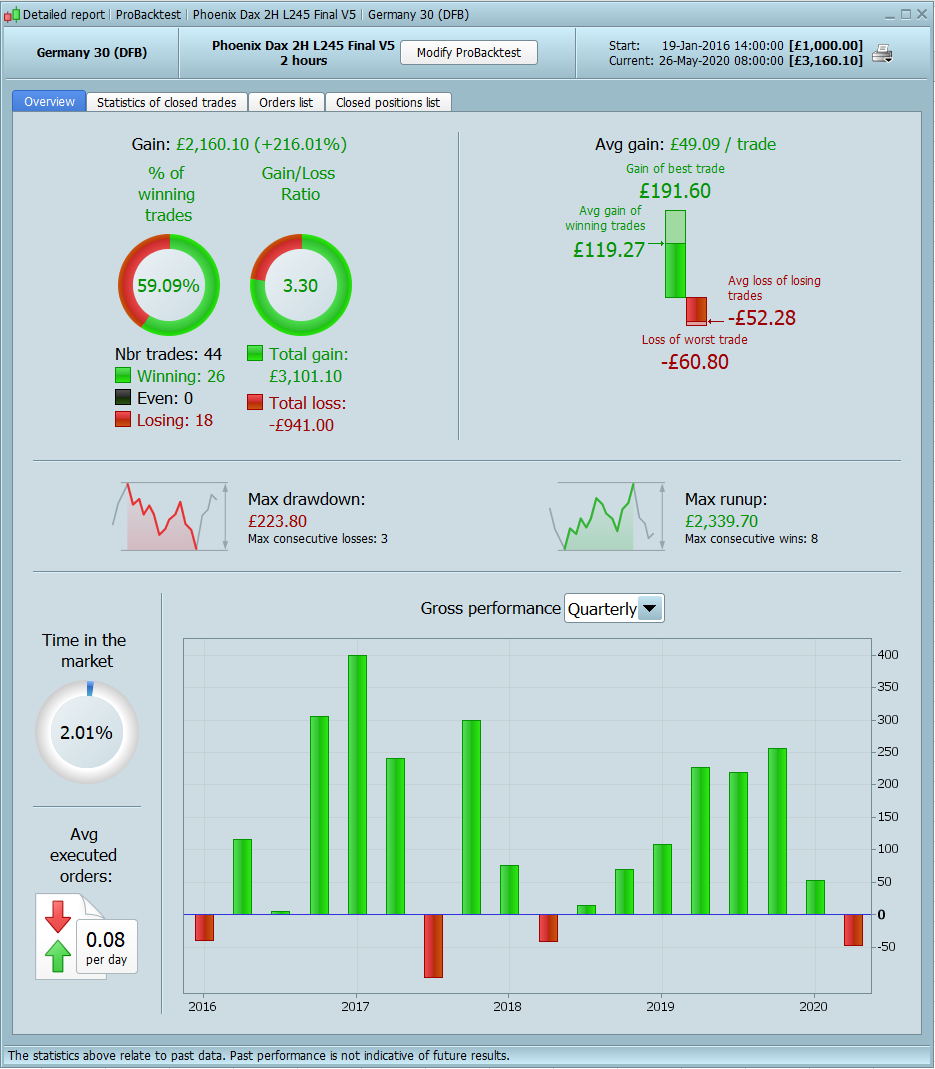
Task: Click the red down arrow executed orders icon
Action: coord(58,916)
